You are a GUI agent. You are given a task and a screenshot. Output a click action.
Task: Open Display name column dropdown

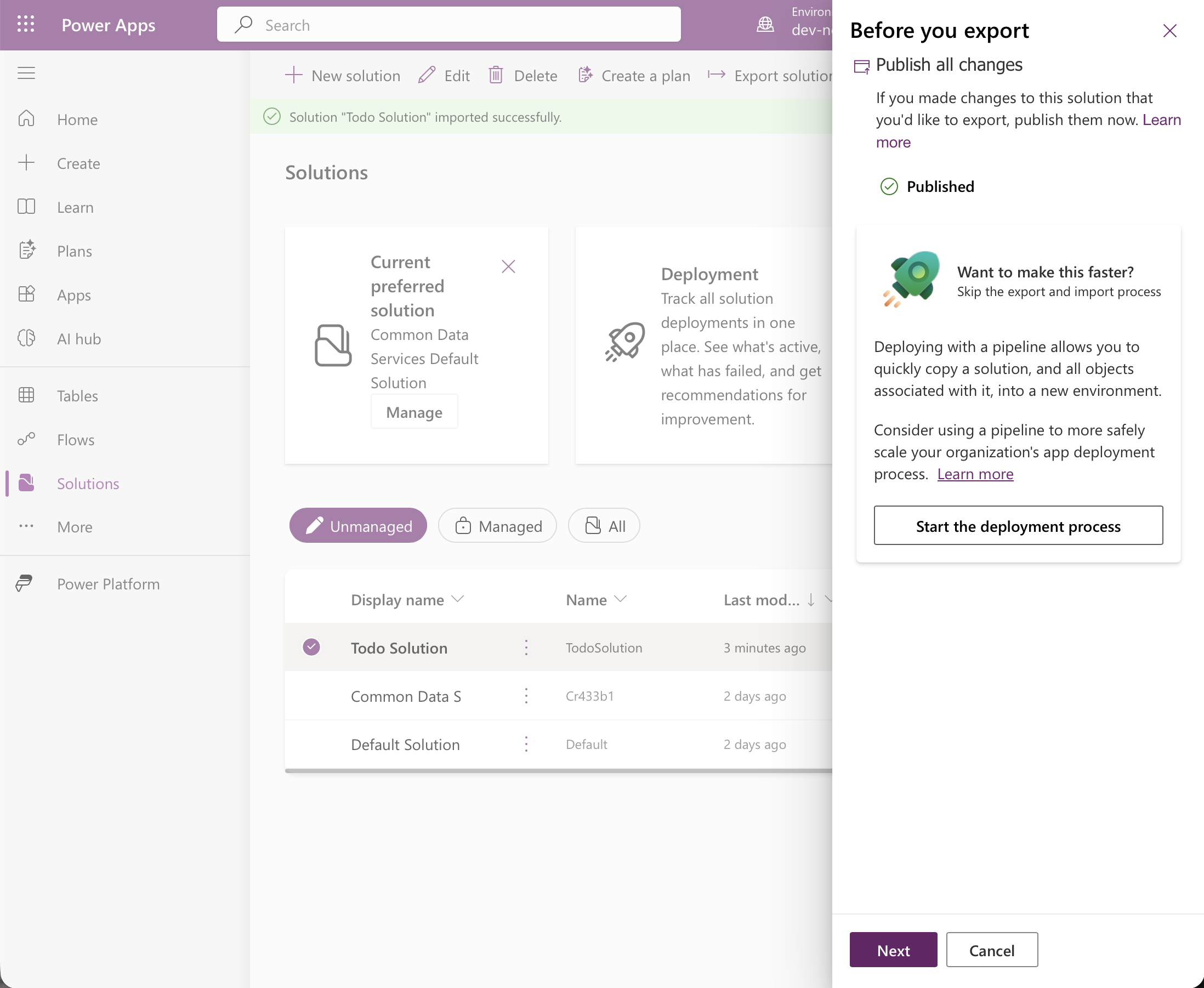pyautogui.click(x=457, y=599)
